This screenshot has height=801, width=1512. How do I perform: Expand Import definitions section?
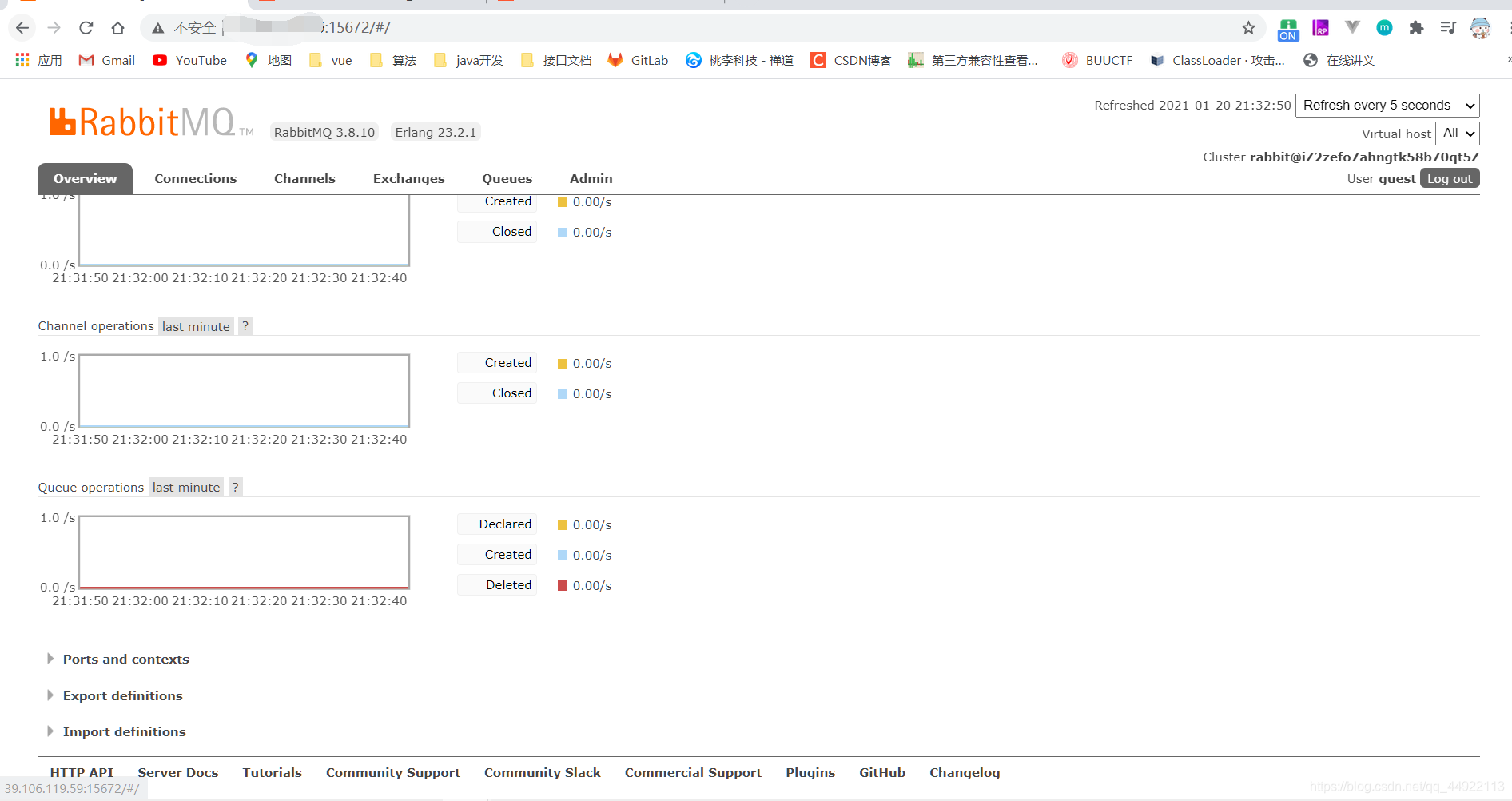[117, 731]
